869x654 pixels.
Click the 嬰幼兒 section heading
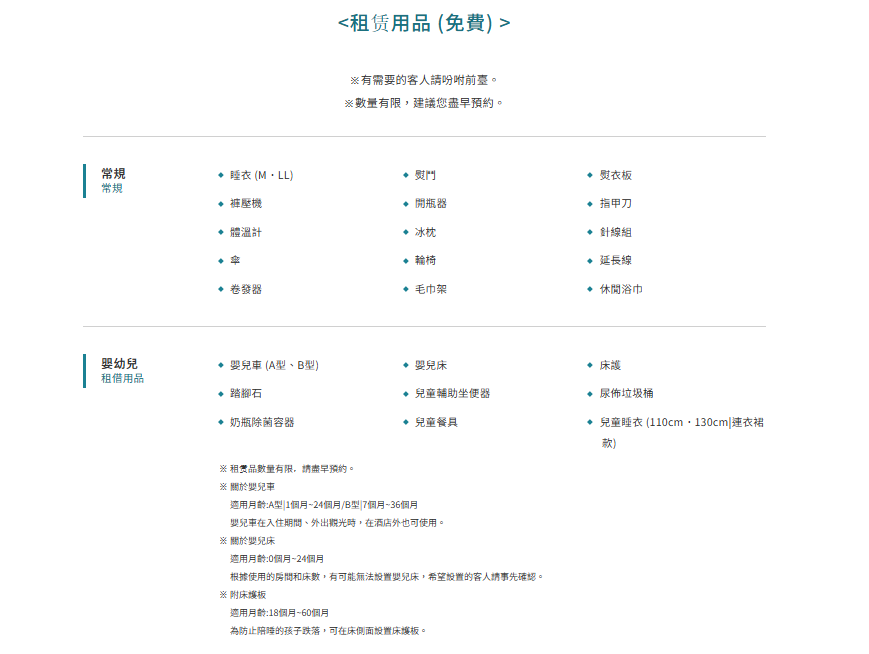(x=119, y=364)
